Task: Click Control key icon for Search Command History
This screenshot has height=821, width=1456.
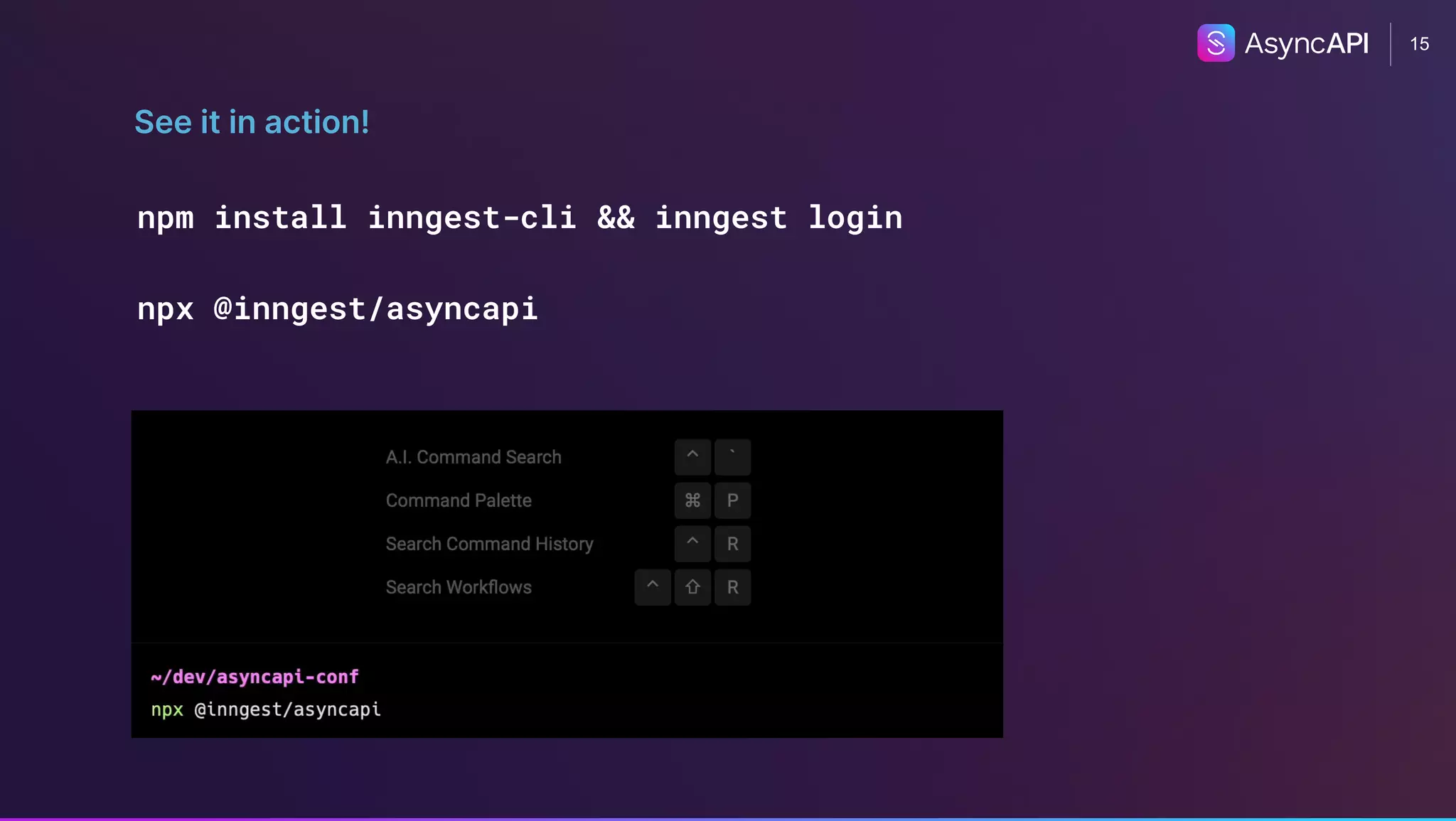Action: 692,544
